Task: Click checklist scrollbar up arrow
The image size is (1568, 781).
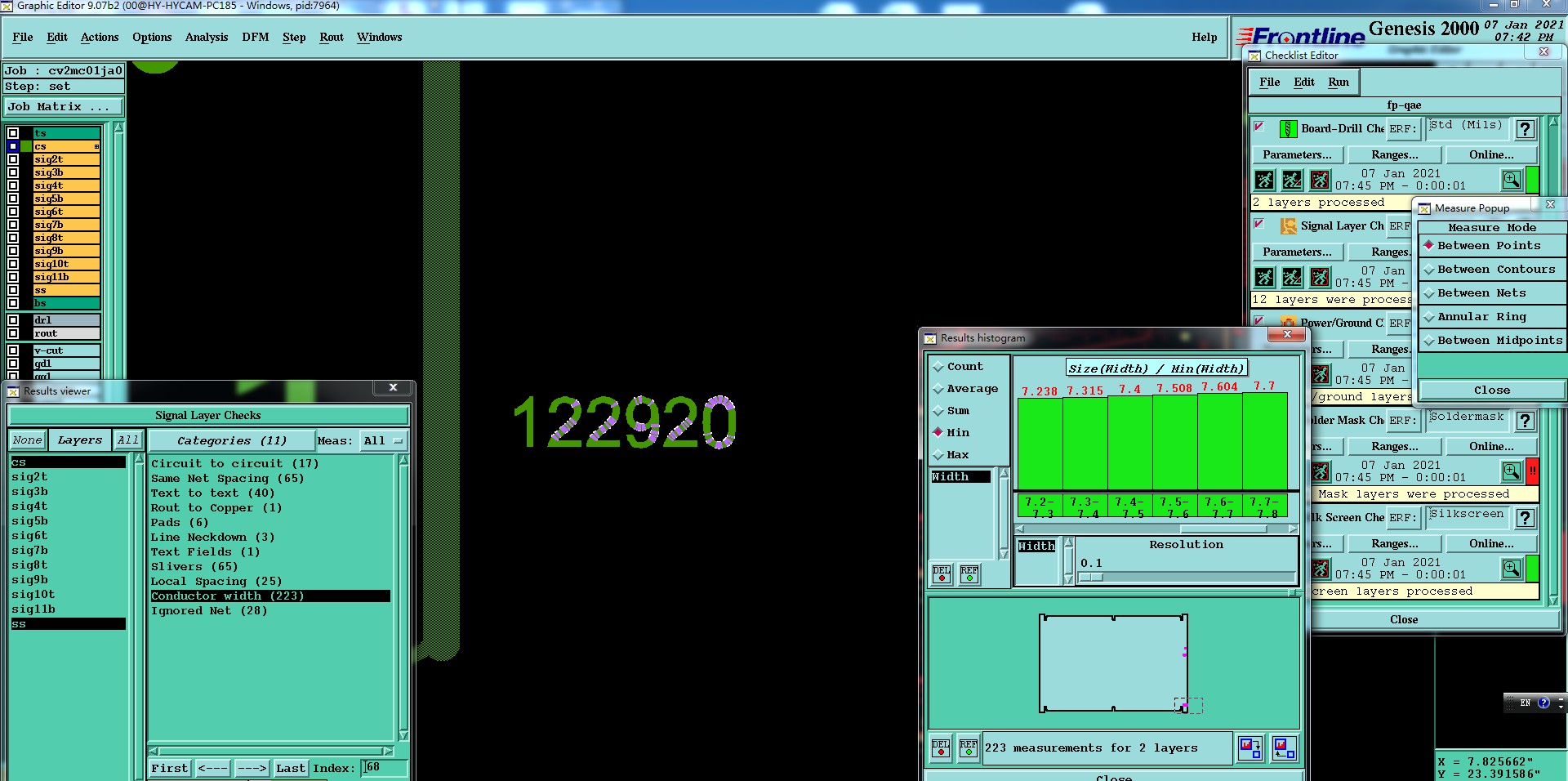Action: 1553,122
